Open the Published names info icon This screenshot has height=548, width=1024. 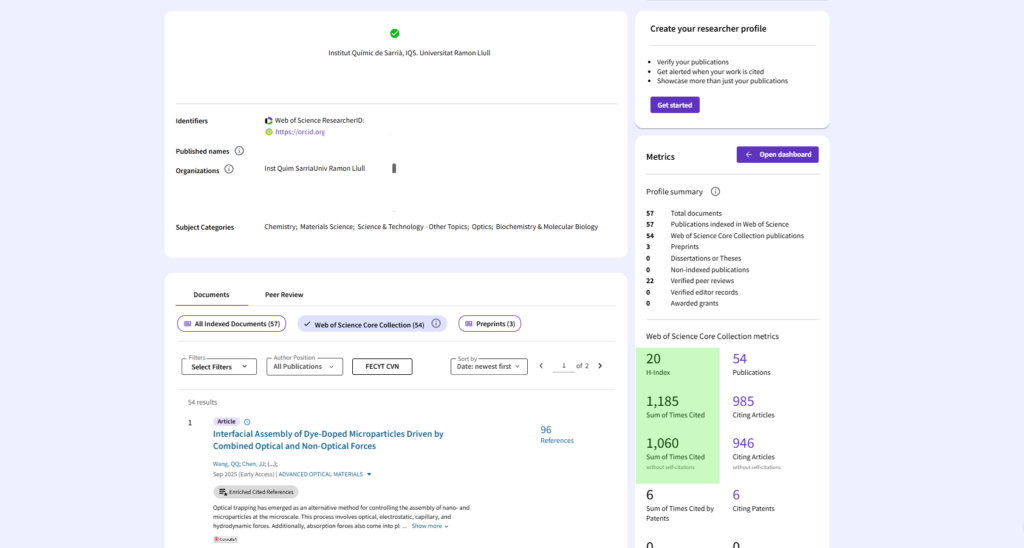pyautogui.click(x=239, y=151)
